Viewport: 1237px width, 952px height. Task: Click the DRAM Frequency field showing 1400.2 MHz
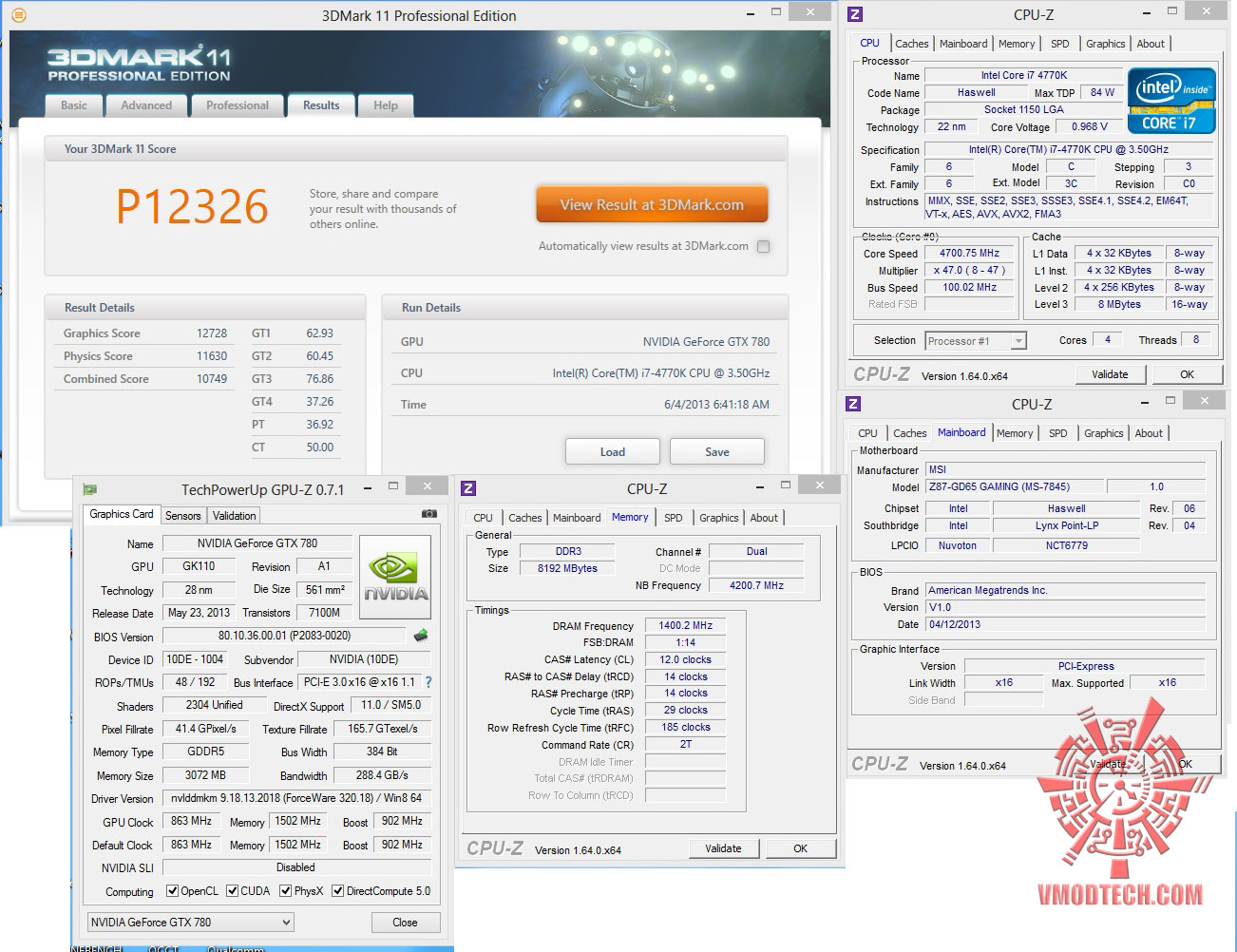point(685,626)
